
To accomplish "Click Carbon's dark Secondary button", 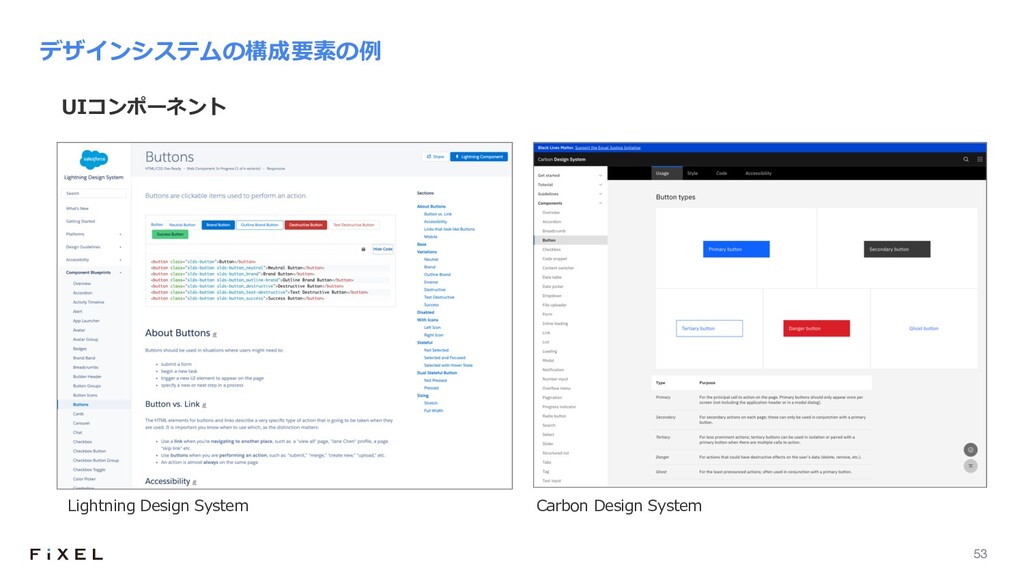I will click(897, 249).
